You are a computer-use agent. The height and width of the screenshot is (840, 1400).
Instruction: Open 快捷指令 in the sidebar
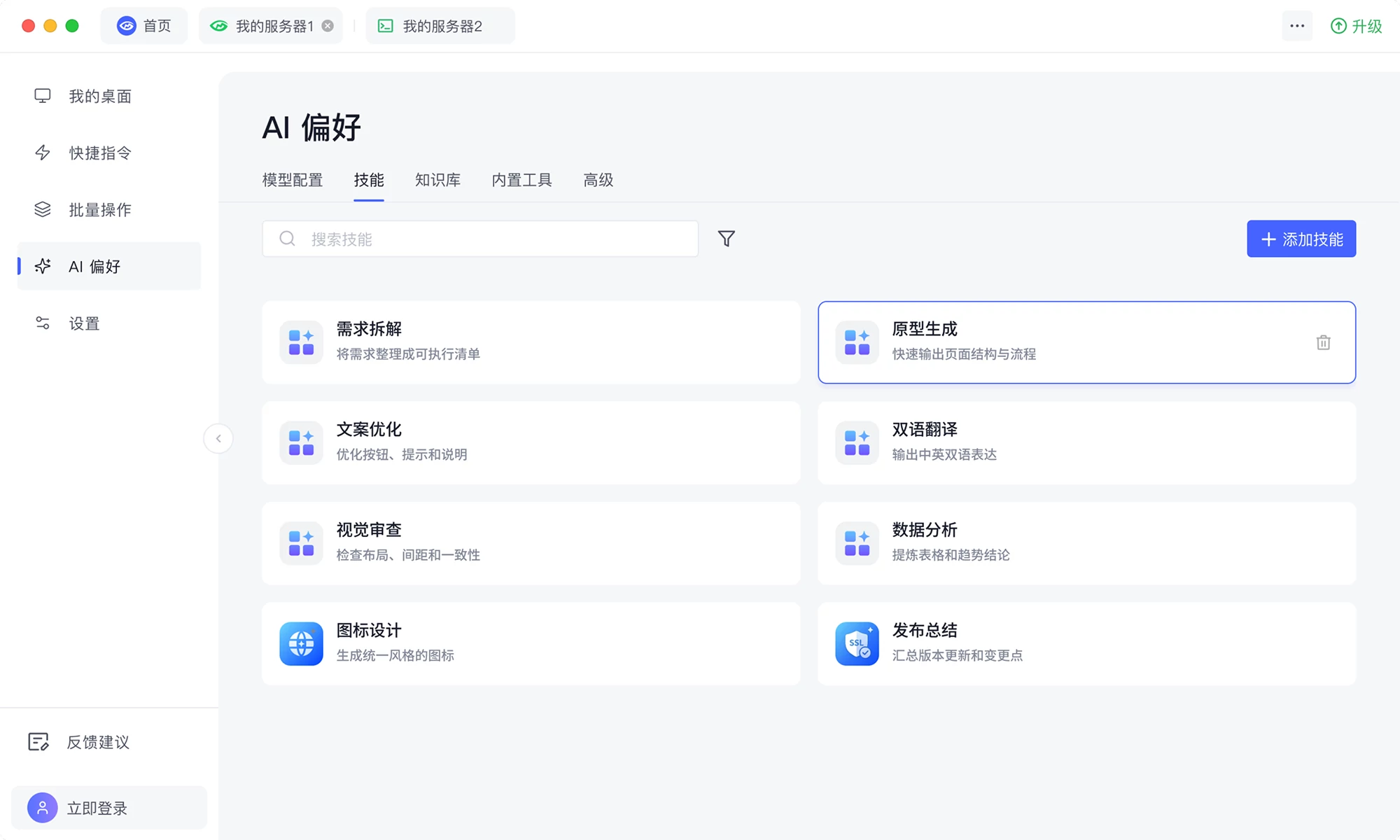[x=108, y=153]
